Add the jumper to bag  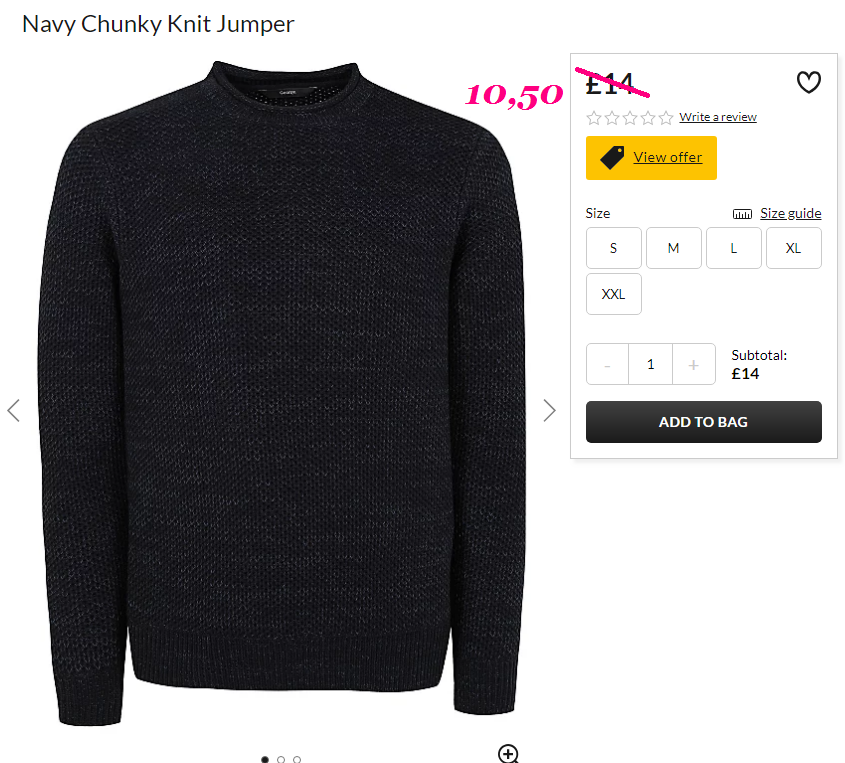pyautogui.click(x=704, y=422)
